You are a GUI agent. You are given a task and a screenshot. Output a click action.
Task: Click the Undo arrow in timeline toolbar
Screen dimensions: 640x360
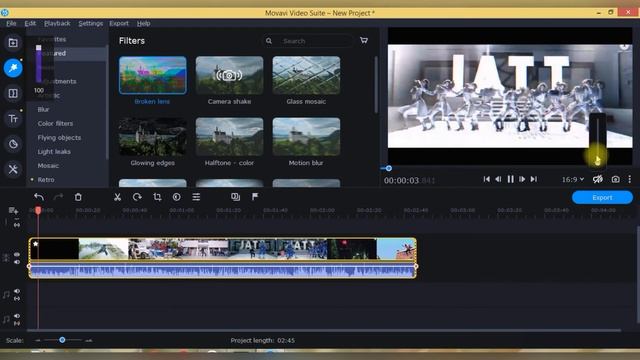pos(39,197)
